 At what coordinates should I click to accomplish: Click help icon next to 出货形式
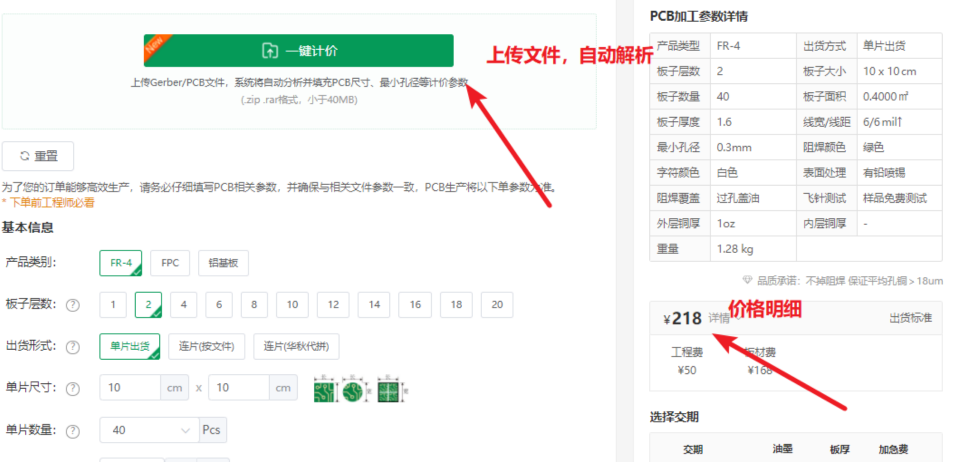point(73,347)
